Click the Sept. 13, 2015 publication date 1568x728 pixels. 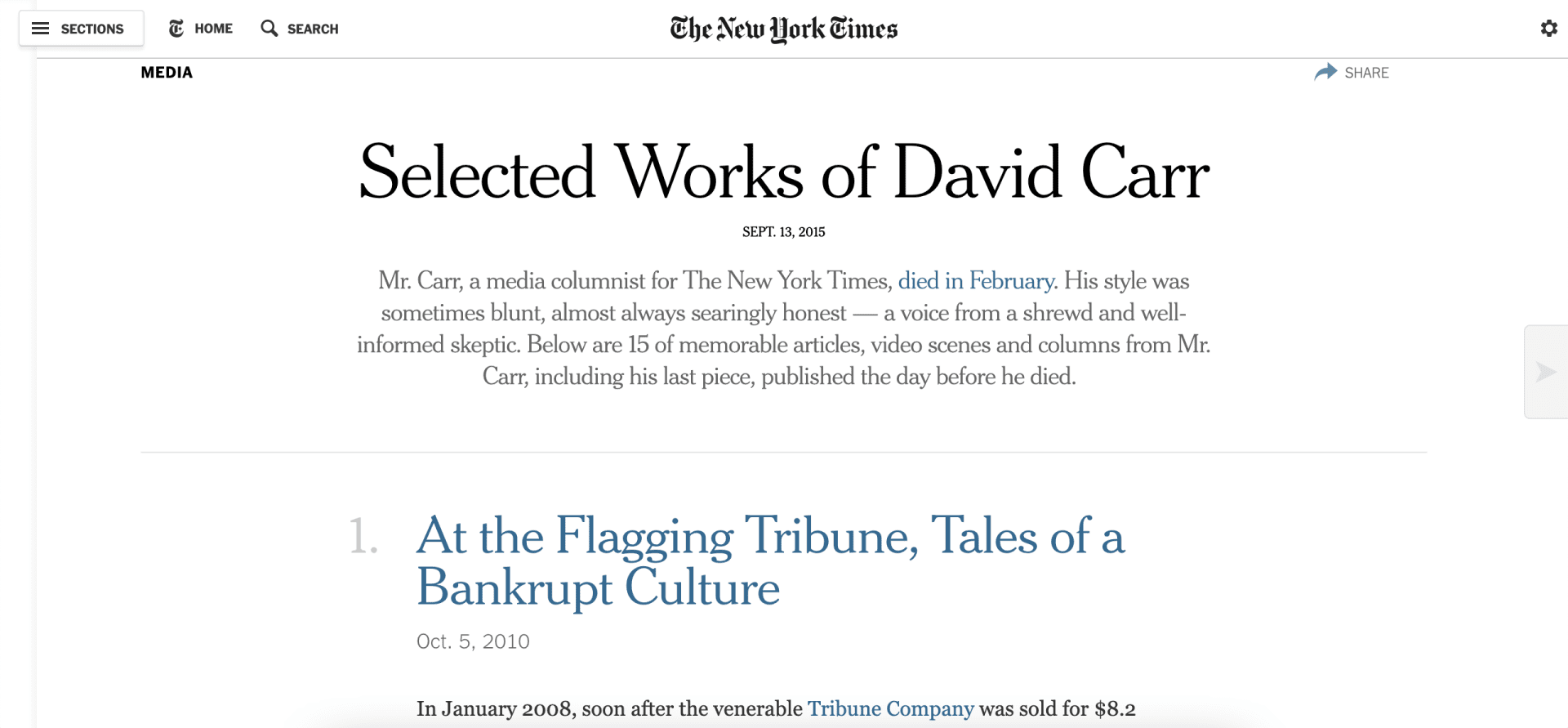coord(783,232)
